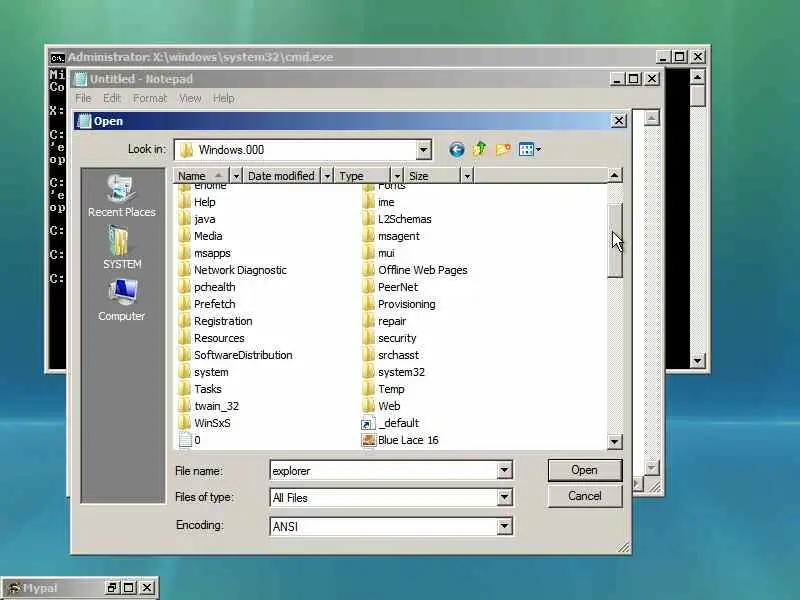Select the Help folder icon
Image resolution: width=800 pixels, height=600 pixels.
click(x=185, y=202)
